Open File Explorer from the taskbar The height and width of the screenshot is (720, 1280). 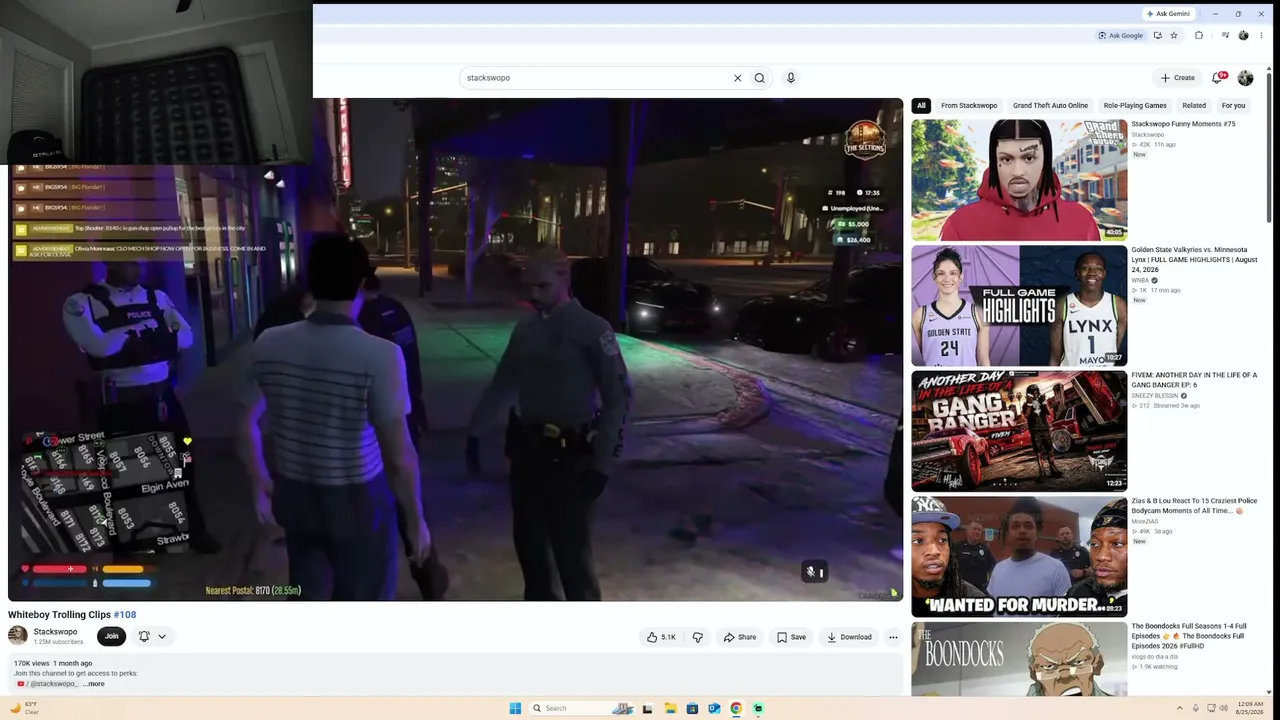(670, 708)
